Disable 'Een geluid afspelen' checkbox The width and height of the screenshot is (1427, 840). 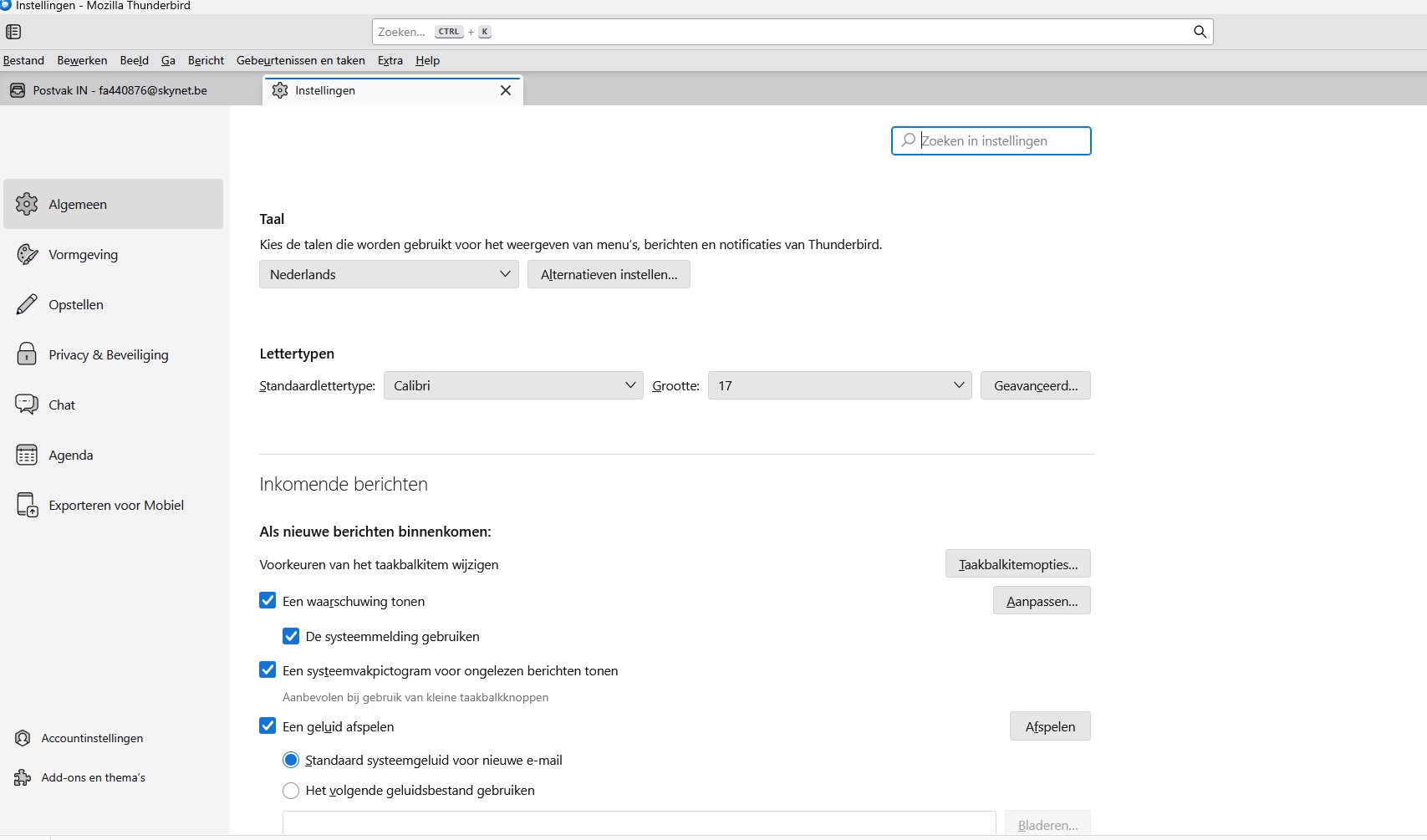coord(268,725)
